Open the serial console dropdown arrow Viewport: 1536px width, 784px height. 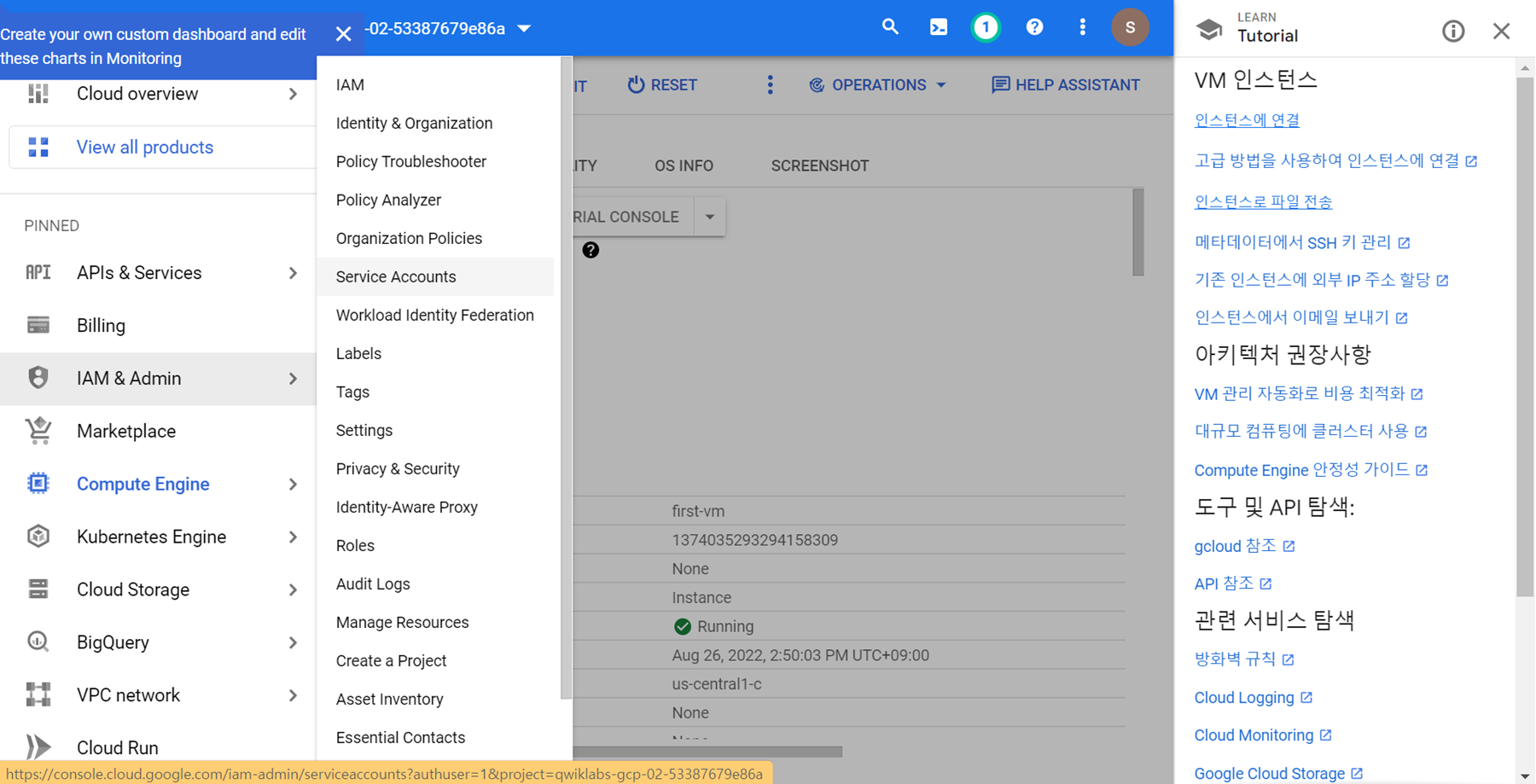[709, 217]
